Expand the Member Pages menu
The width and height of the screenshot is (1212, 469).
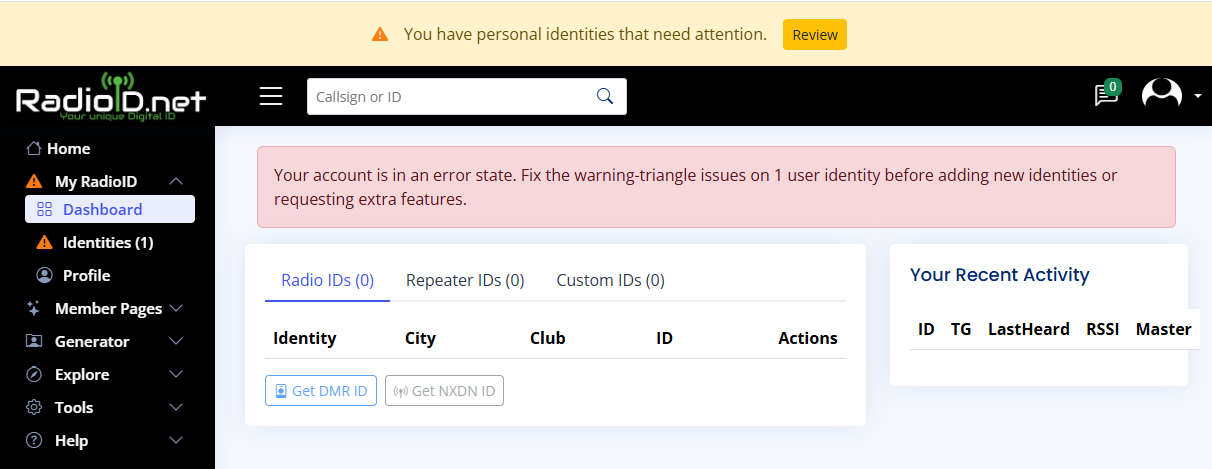coord(176,309)
